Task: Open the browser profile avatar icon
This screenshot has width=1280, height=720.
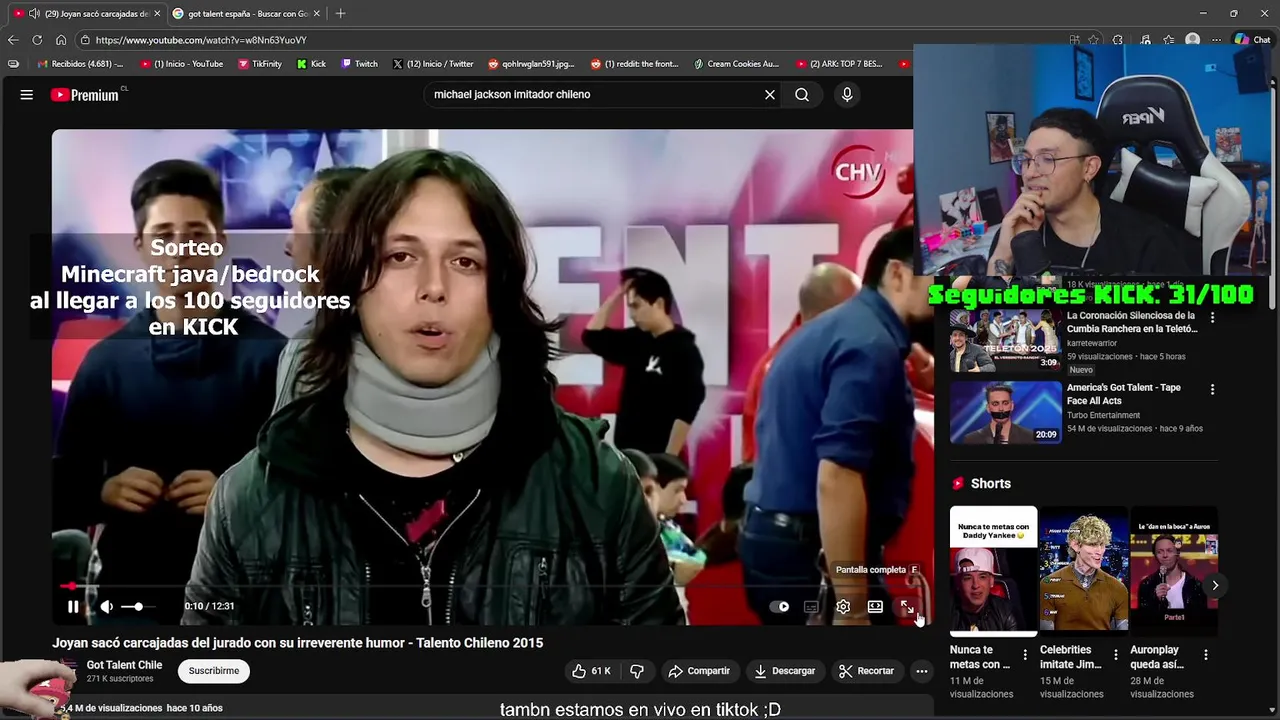Action: (1192, 40)
